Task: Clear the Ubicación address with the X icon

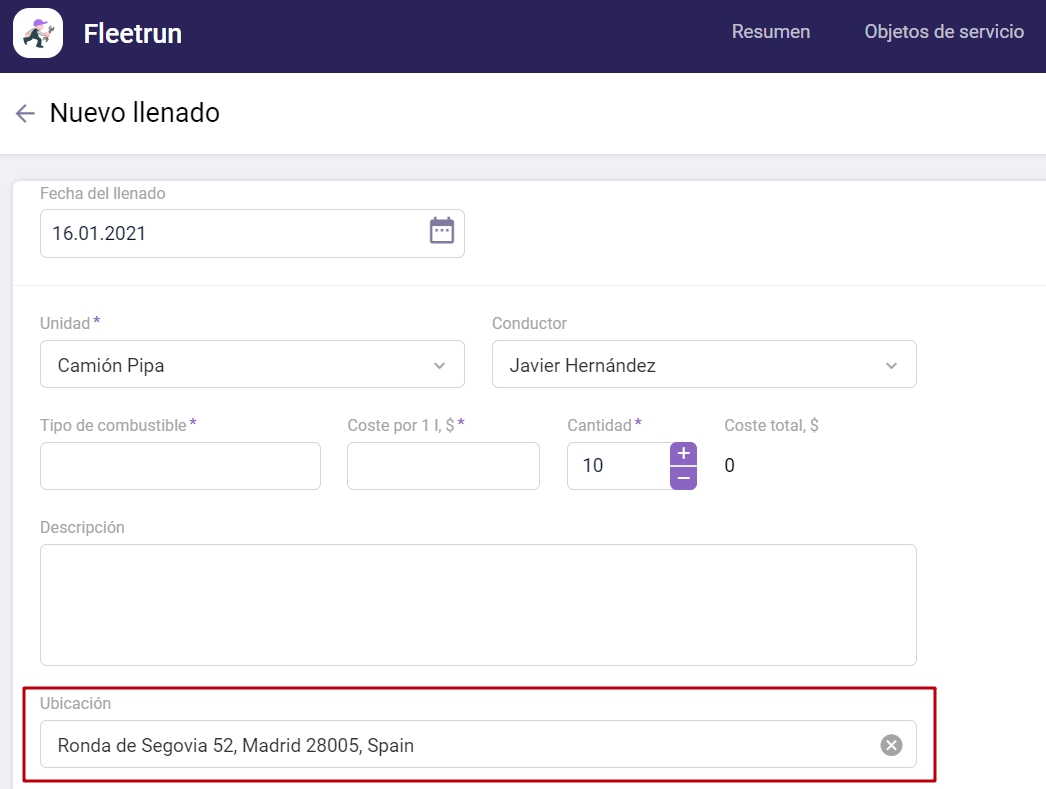Action: 891,745
